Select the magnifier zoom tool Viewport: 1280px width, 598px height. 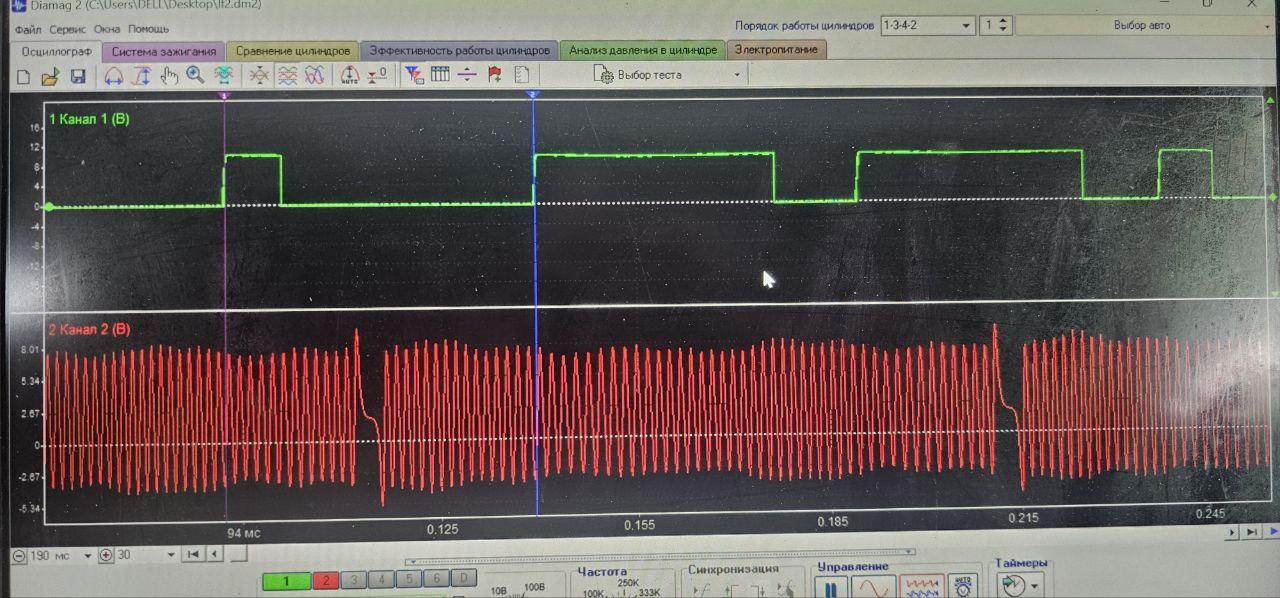click(195, 75)
